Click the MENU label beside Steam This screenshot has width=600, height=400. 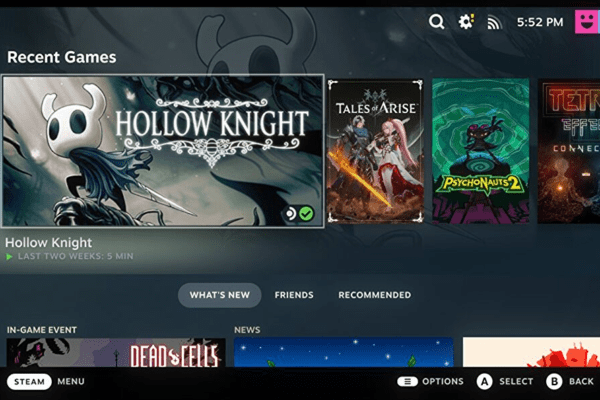pos(71,382)
